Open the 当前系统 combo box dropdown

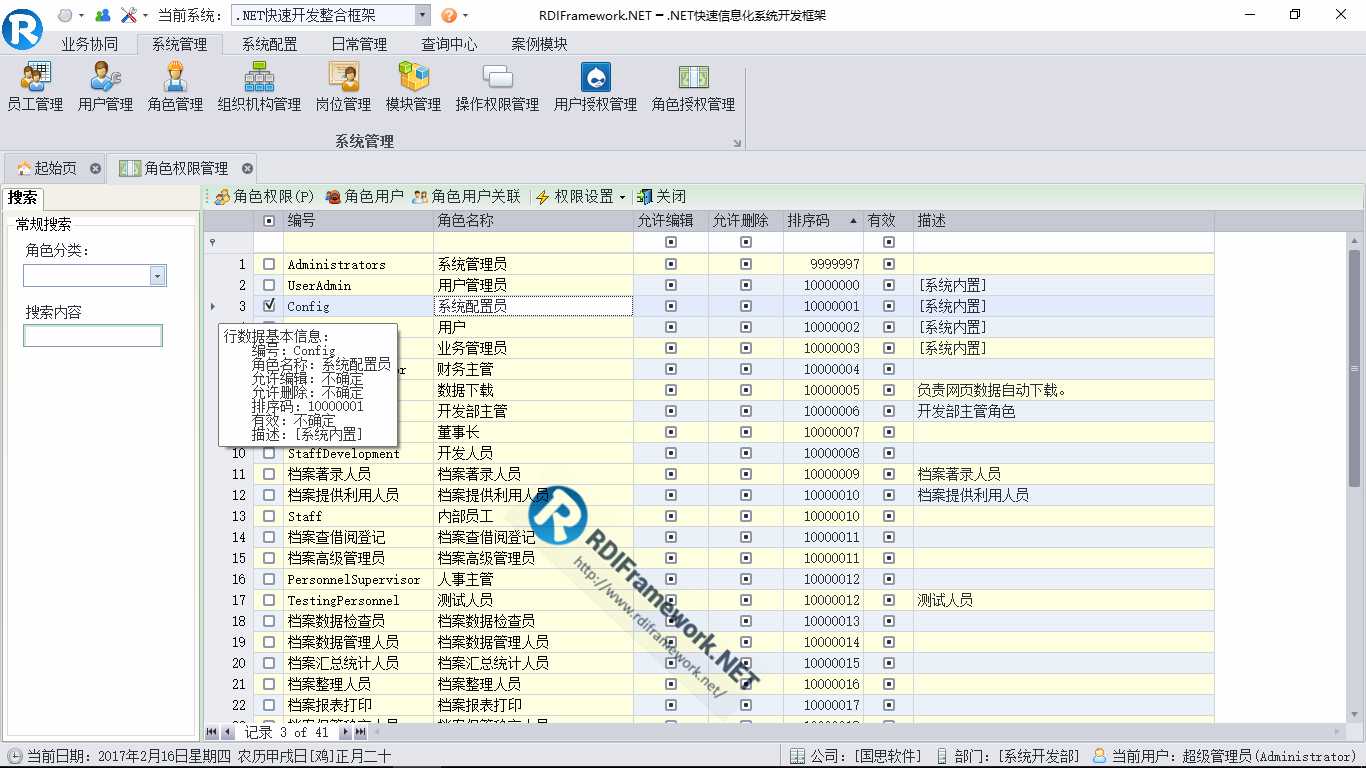pos(422,15)
